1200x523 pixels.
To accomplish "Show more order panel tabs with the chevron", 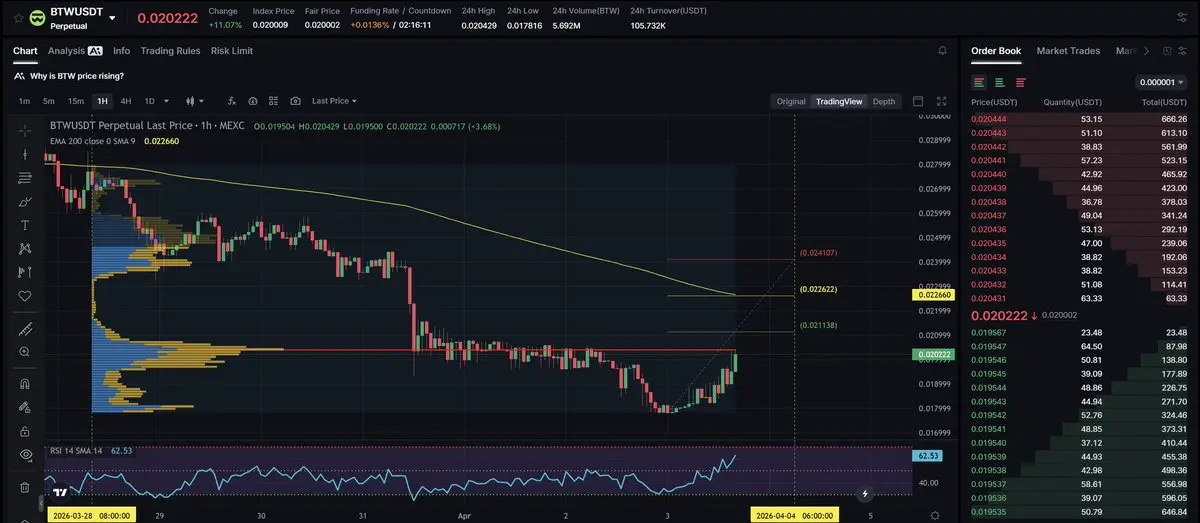I will pyautogui.click(x=1146, y=51).
